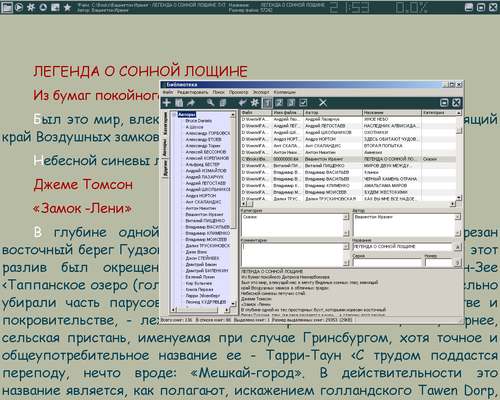Screen dimensions: 500x400
Task: Select Джон СТЕЙНБЕК in the authors tree
Action: coord(202,258)
